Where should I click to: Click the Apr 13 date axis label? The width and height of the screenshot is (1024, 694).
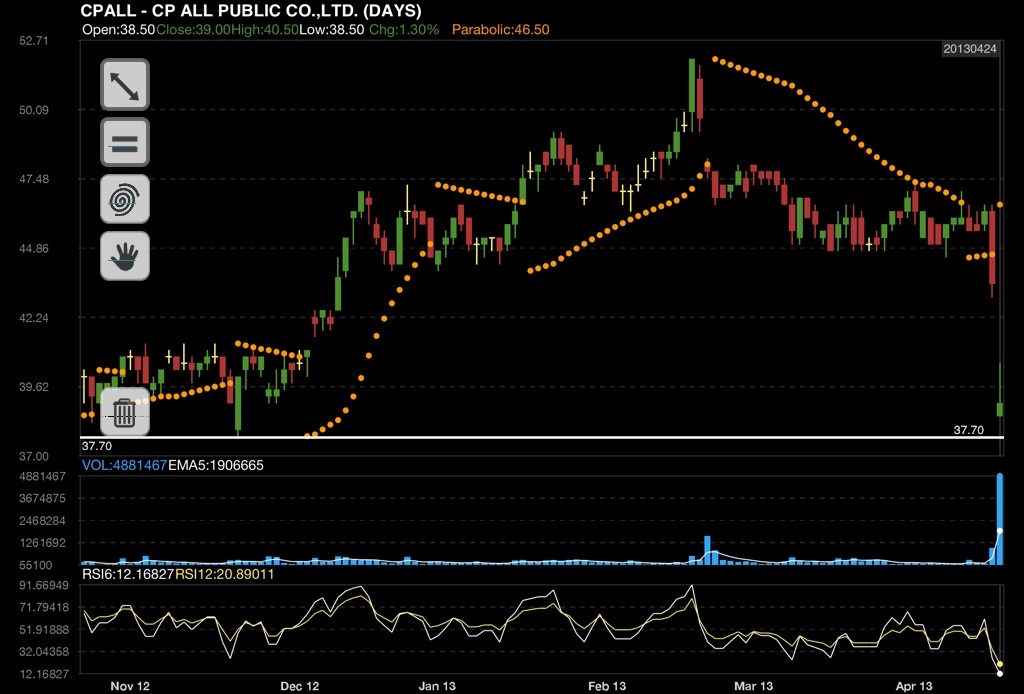(914, 686)
